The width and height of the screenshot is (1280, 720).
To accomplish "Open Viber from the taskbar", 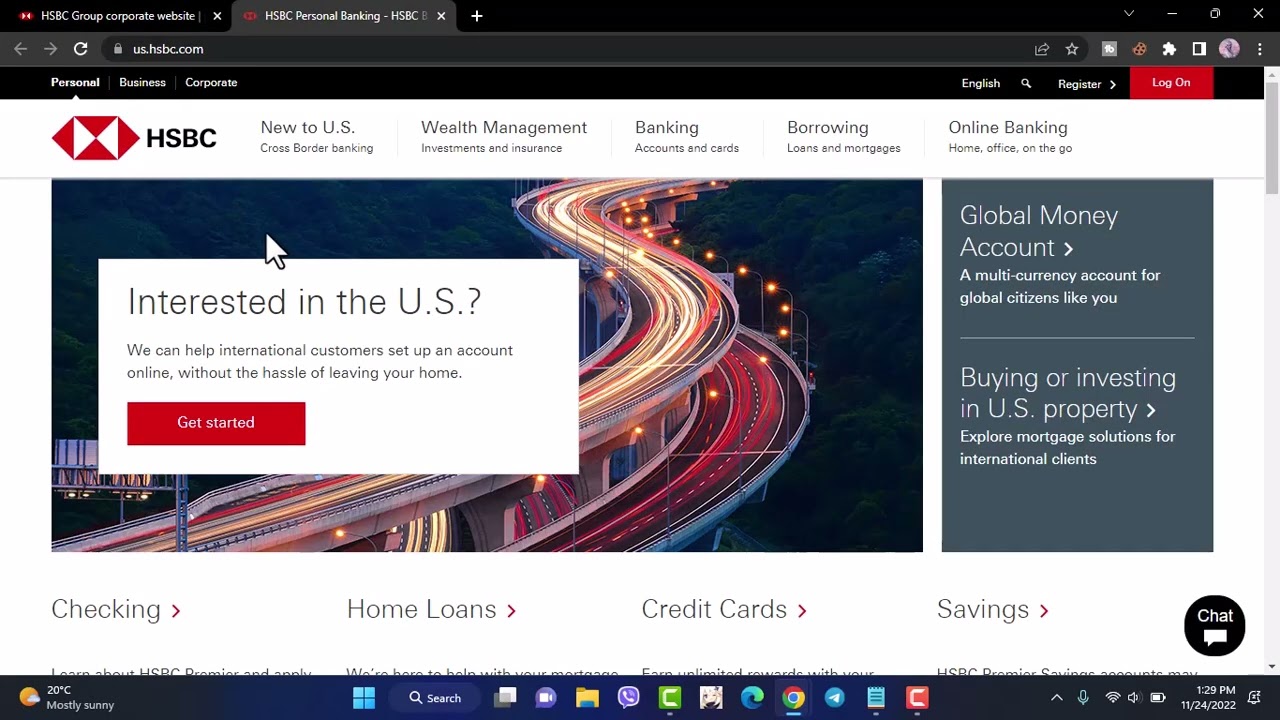I will (628, 698).
